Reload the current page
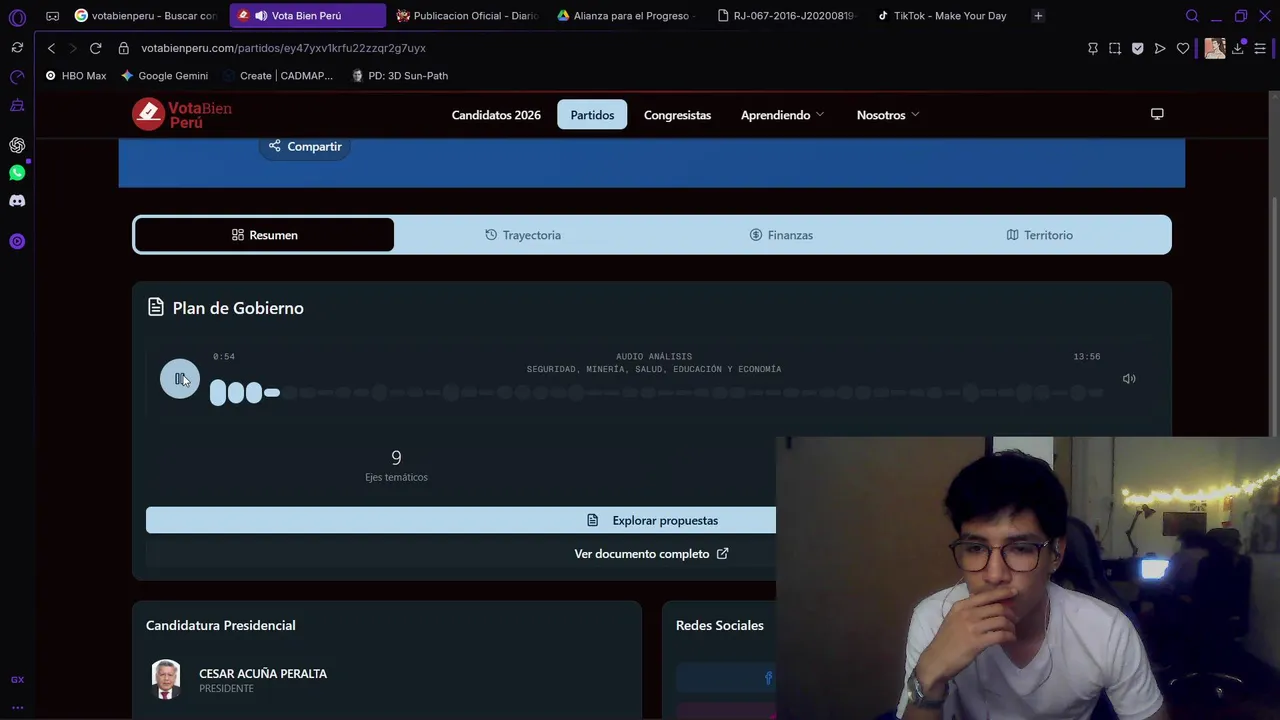This screenshot has height=720, width=1280. 95,48
